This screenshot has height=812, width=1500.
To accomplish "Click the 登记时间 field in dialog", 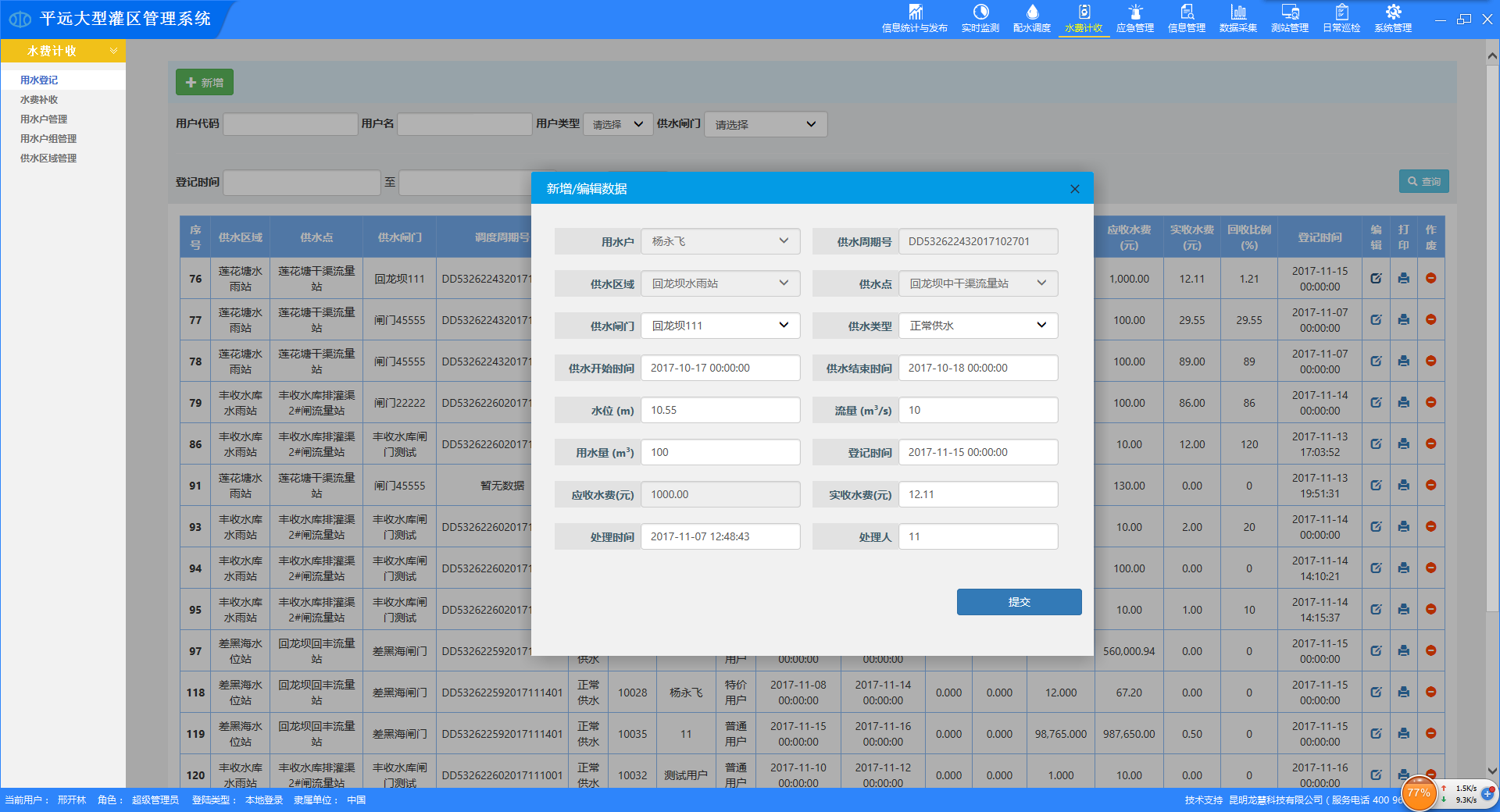I will coord(978,452).
